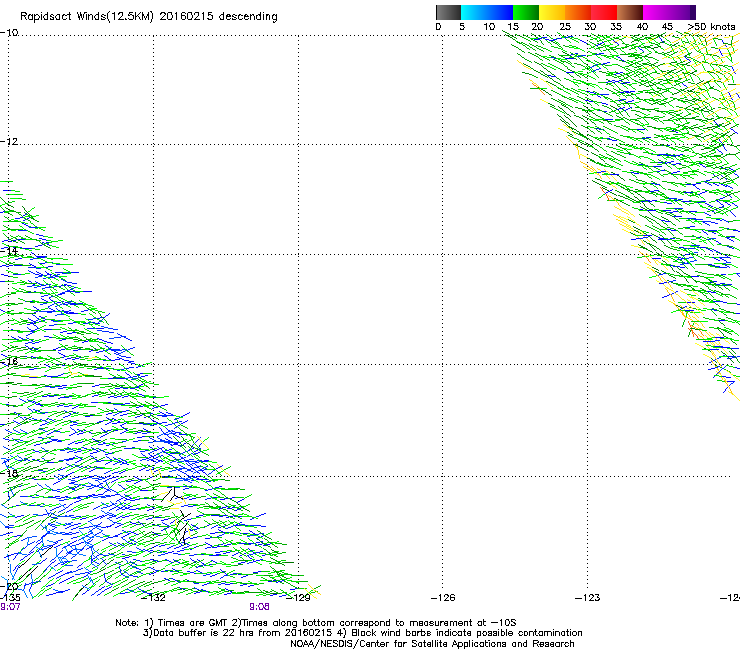Click the title 'Rapidscat Winds(12.5KM) 20160215 descending'
The width and height of the screenshot is (740, 650).
point(149,17)
